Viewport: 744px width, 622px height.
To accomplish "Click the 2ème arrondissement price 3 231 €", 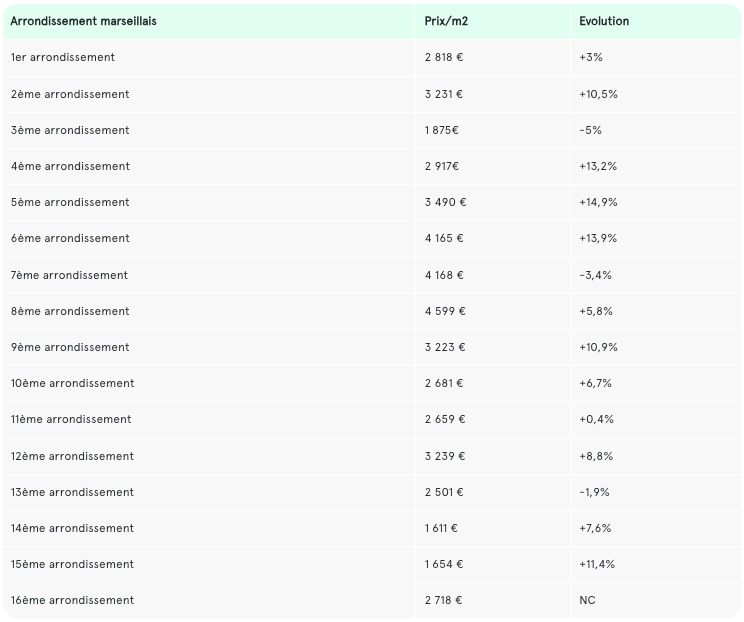I will 444,94.
